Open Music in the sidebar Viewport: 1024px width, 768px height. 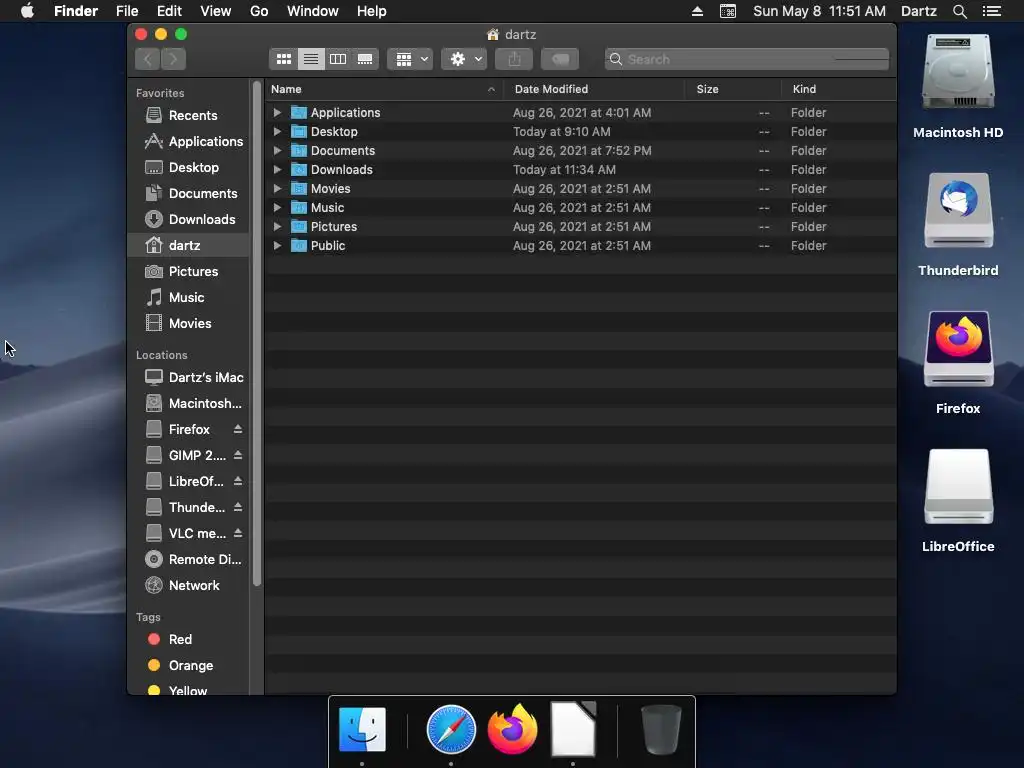tap(189, 298)
